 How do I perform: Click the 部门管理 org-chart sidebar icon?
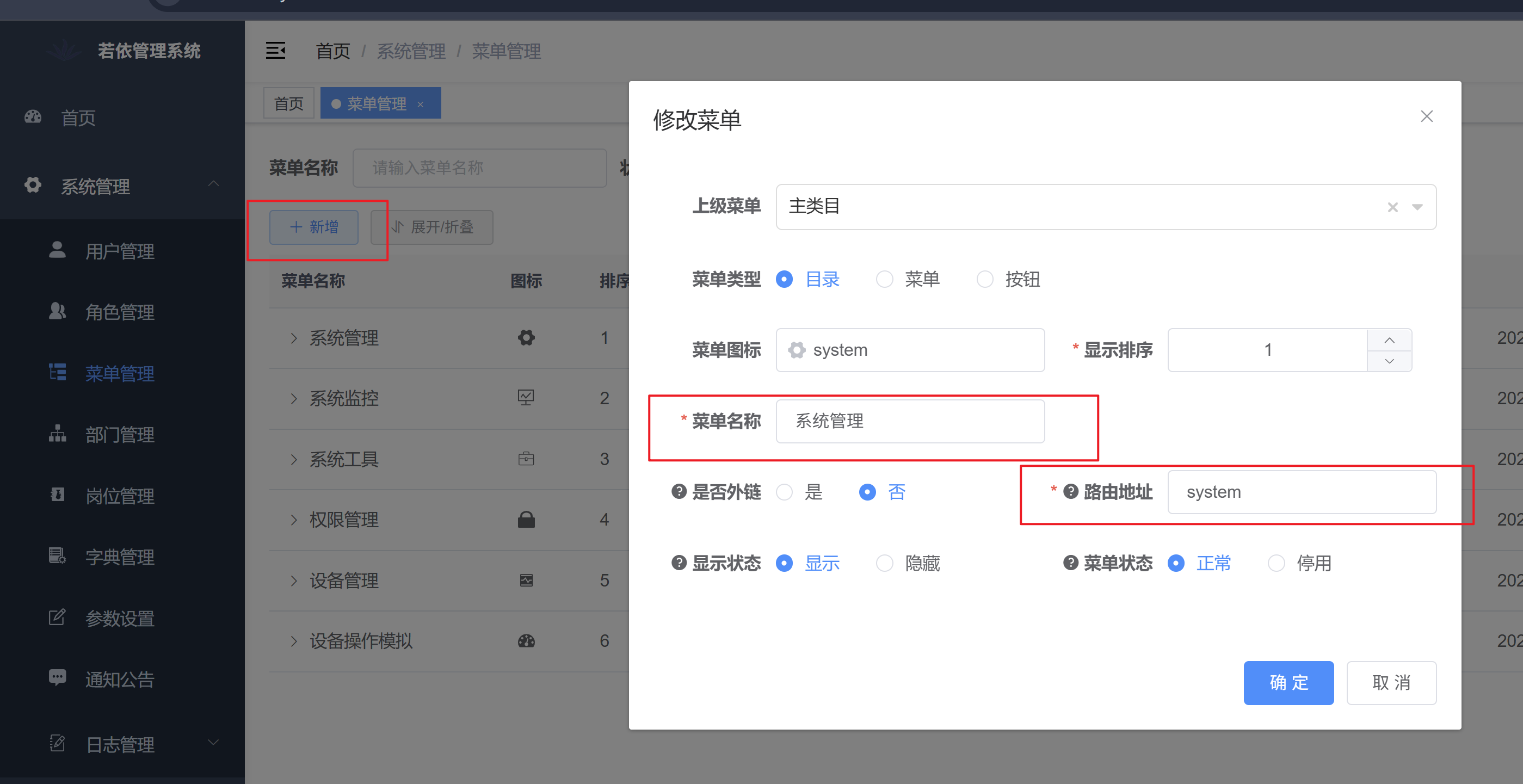point(57,434)
